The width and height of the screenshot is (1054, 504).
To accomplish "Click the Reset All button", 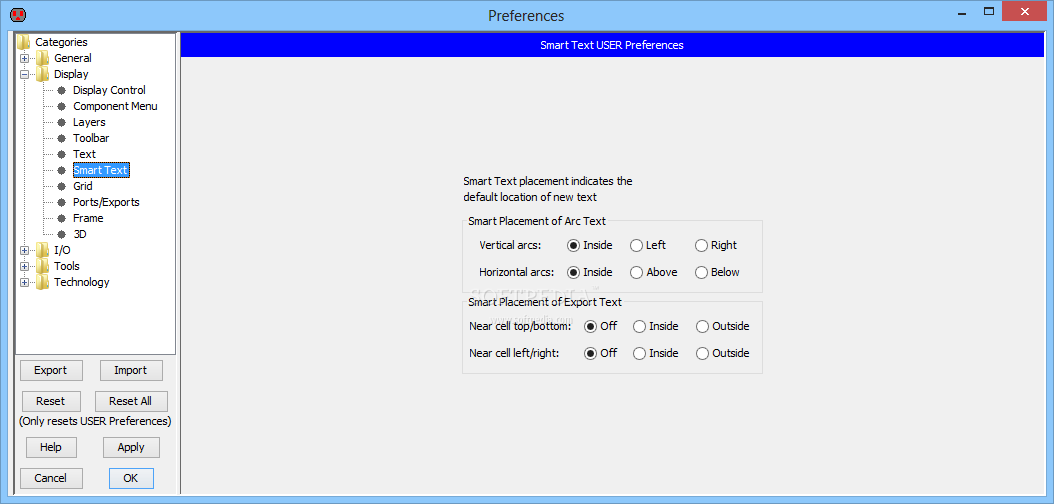I will [131, 401].
